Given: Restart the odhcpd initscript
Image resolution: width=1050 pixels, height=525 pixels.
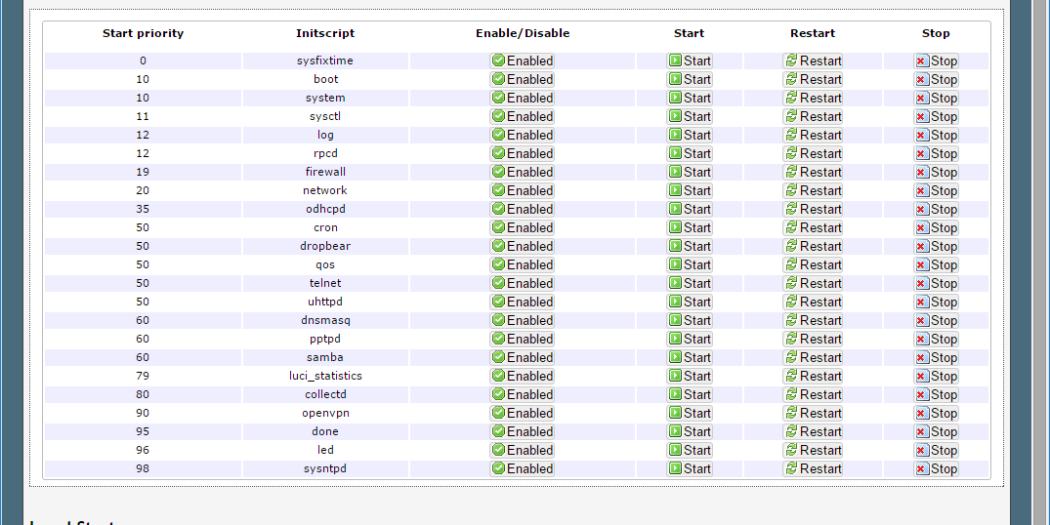Looking at the screenshot, I should 812,209.
